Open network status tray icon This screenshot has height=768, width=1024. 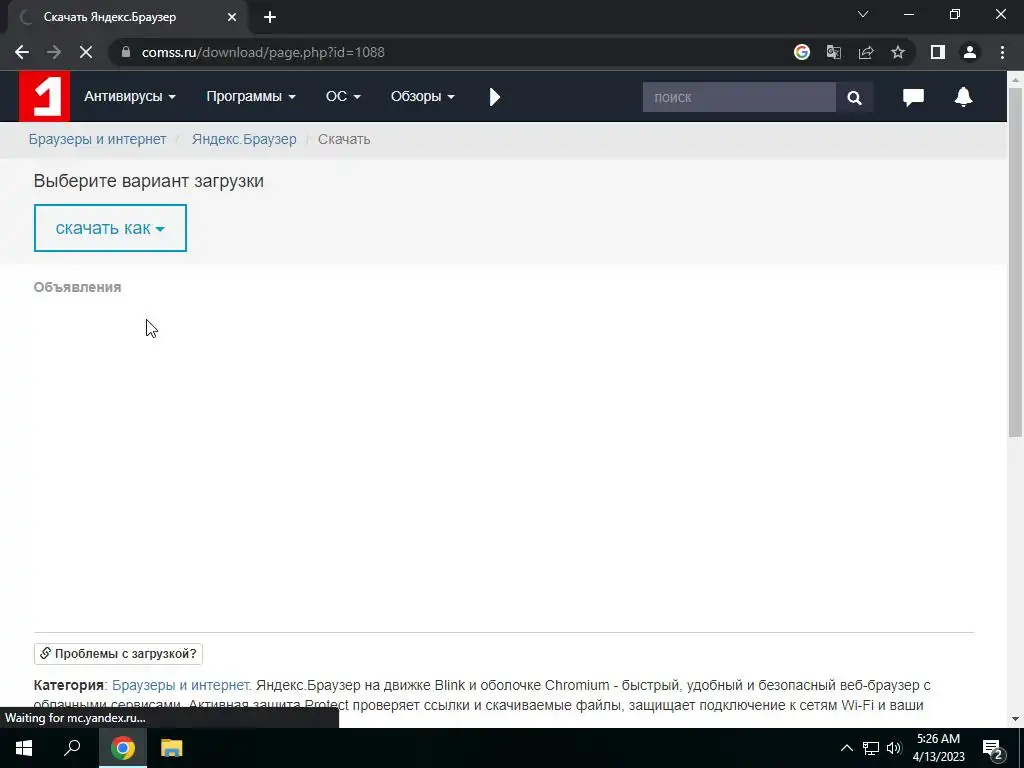[871, 748]
